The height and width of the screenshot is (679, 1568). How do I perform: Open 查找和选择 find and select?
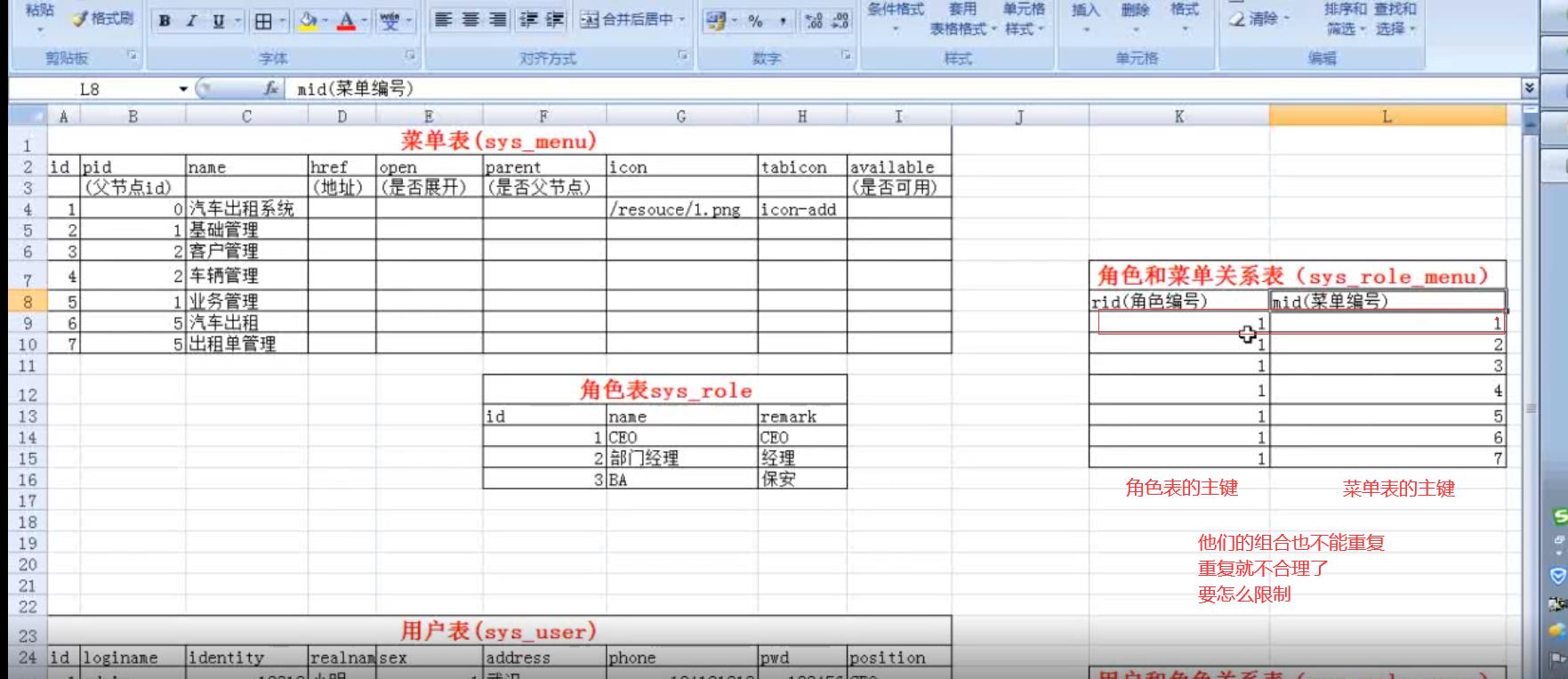pos(1394,19)
